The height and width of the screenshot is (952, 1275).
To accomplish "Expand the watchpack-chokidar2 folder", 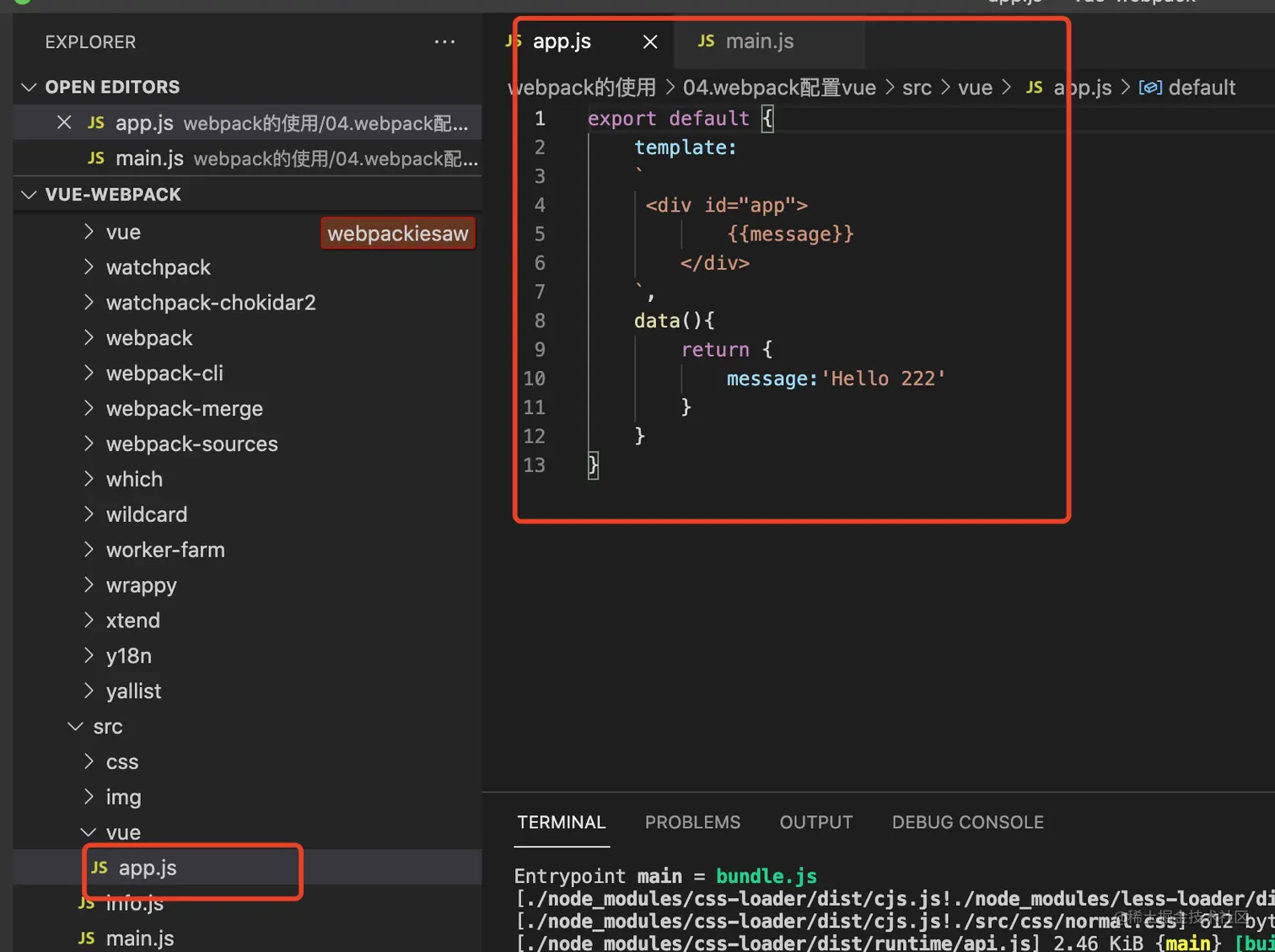I will coord(89,303).
